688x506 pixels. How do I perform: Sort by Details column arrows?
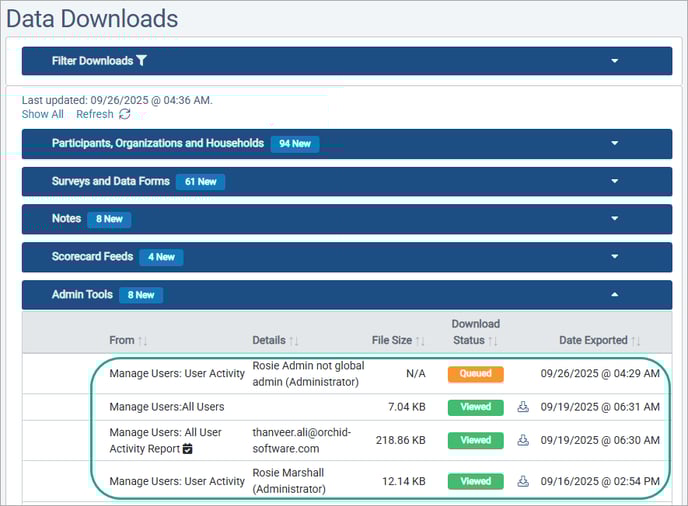click(x=294, y=340)
